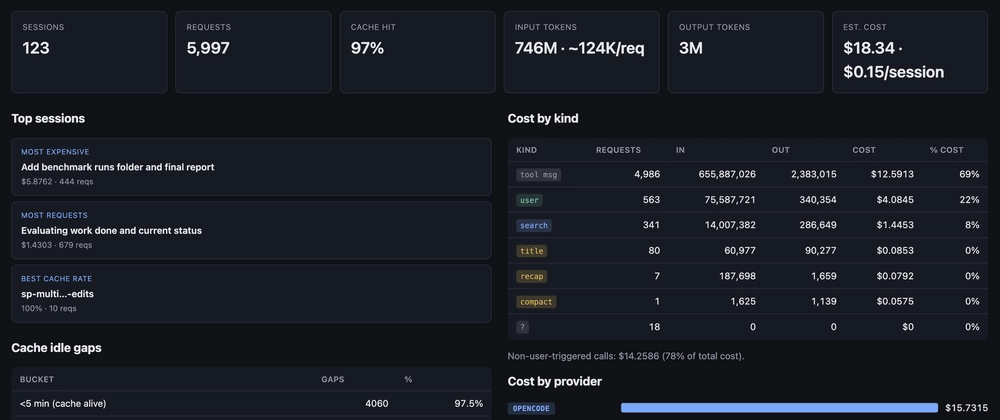Select the '655,887,026' input tokens value
Image resolution: width=1000 pixels, height=420 pixels.
pos(725,175)
